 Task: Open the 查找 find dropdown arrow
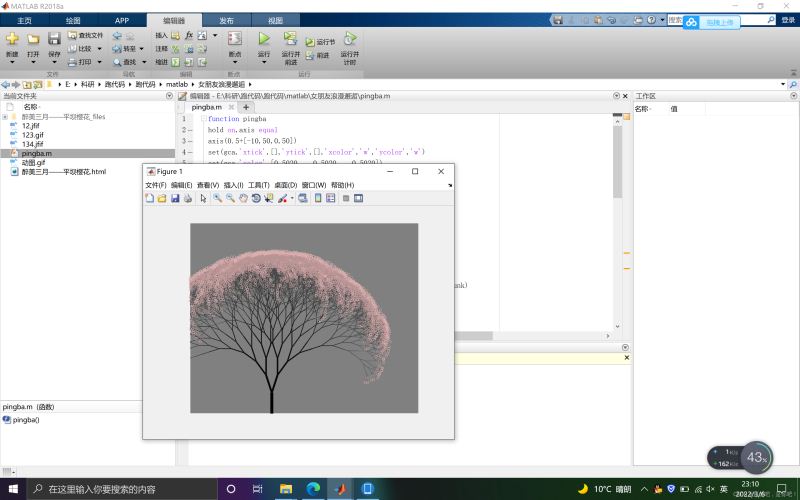[144, 62]
